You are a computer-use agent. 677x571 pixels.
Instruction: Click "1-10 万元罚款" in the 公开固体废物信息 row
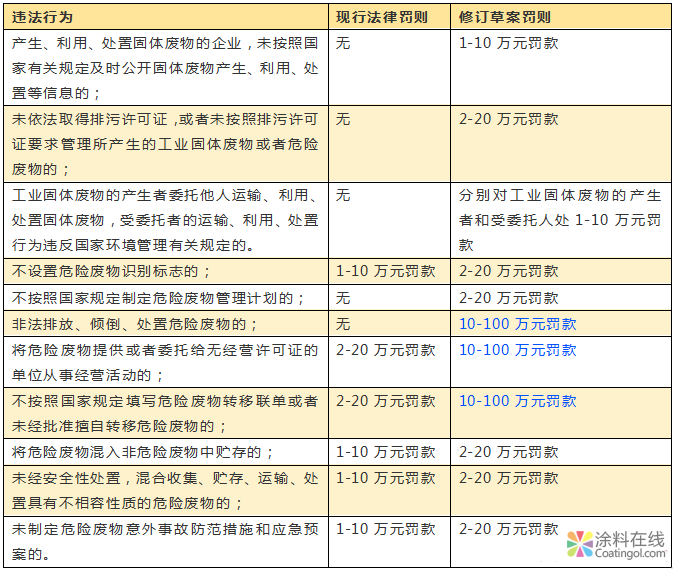[x=508, y=43]
